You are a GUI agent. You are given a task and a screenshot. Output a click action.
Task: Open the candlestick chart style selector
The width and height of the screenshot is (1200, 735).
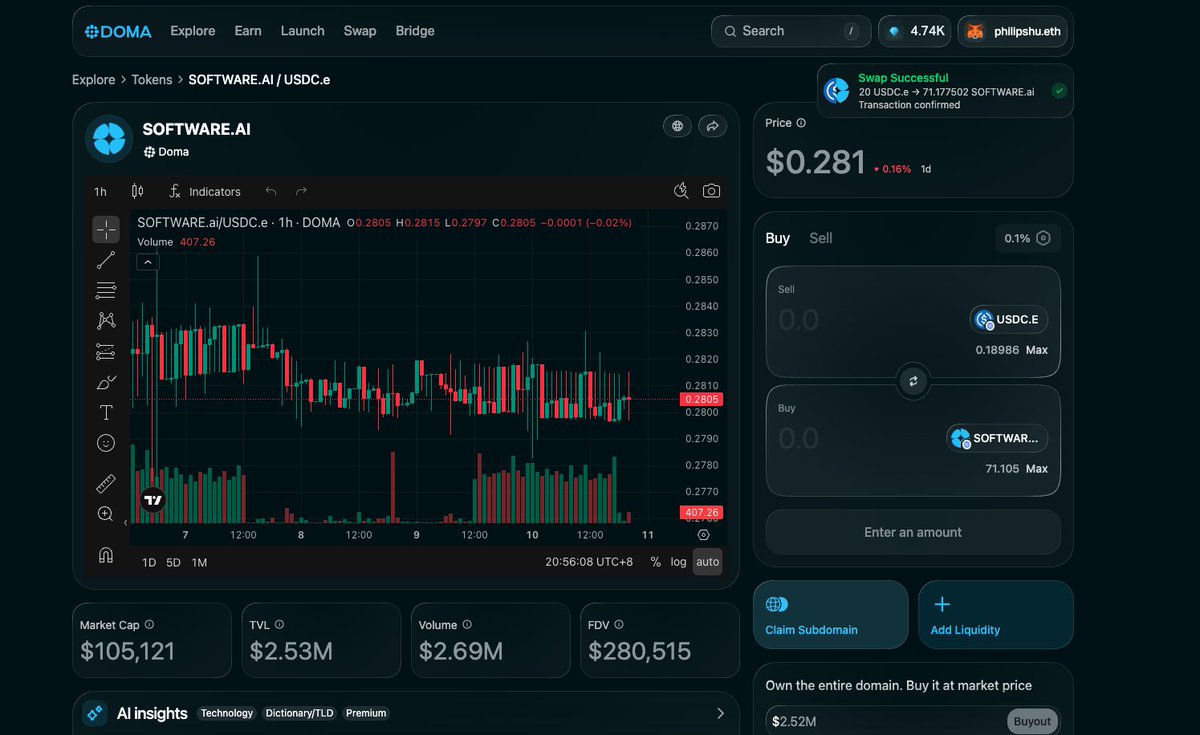click(x=138, y=191)
